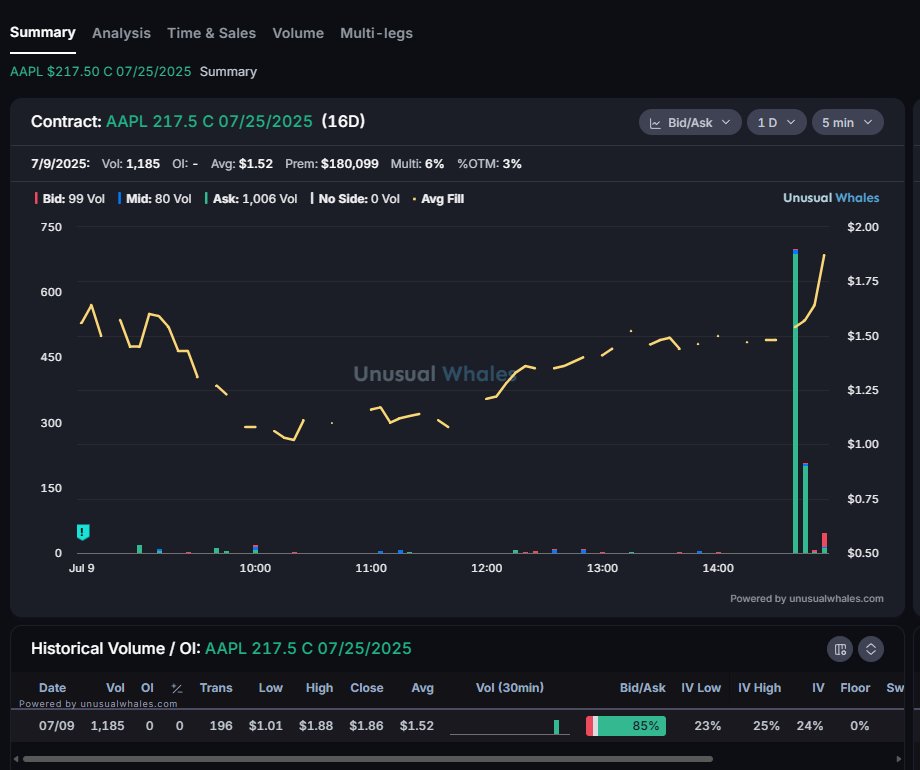This screenshot has height=770, width=920.
Task: Open the Multi-legs tab
Action: (377, 33)
